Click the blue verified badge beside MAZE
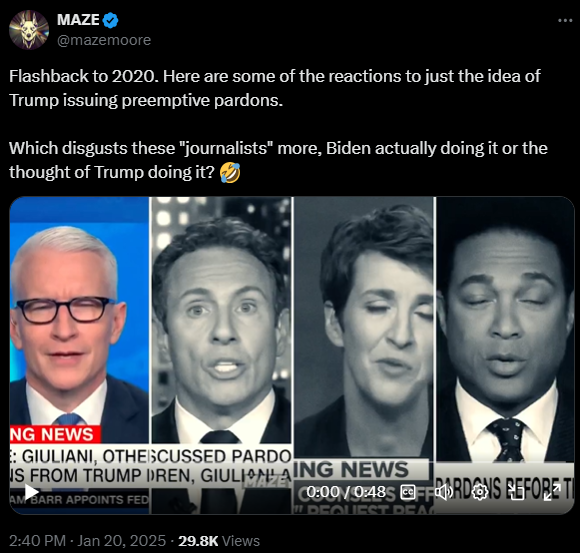This screenshot has width=580, height=553. [x=110, y=20]
